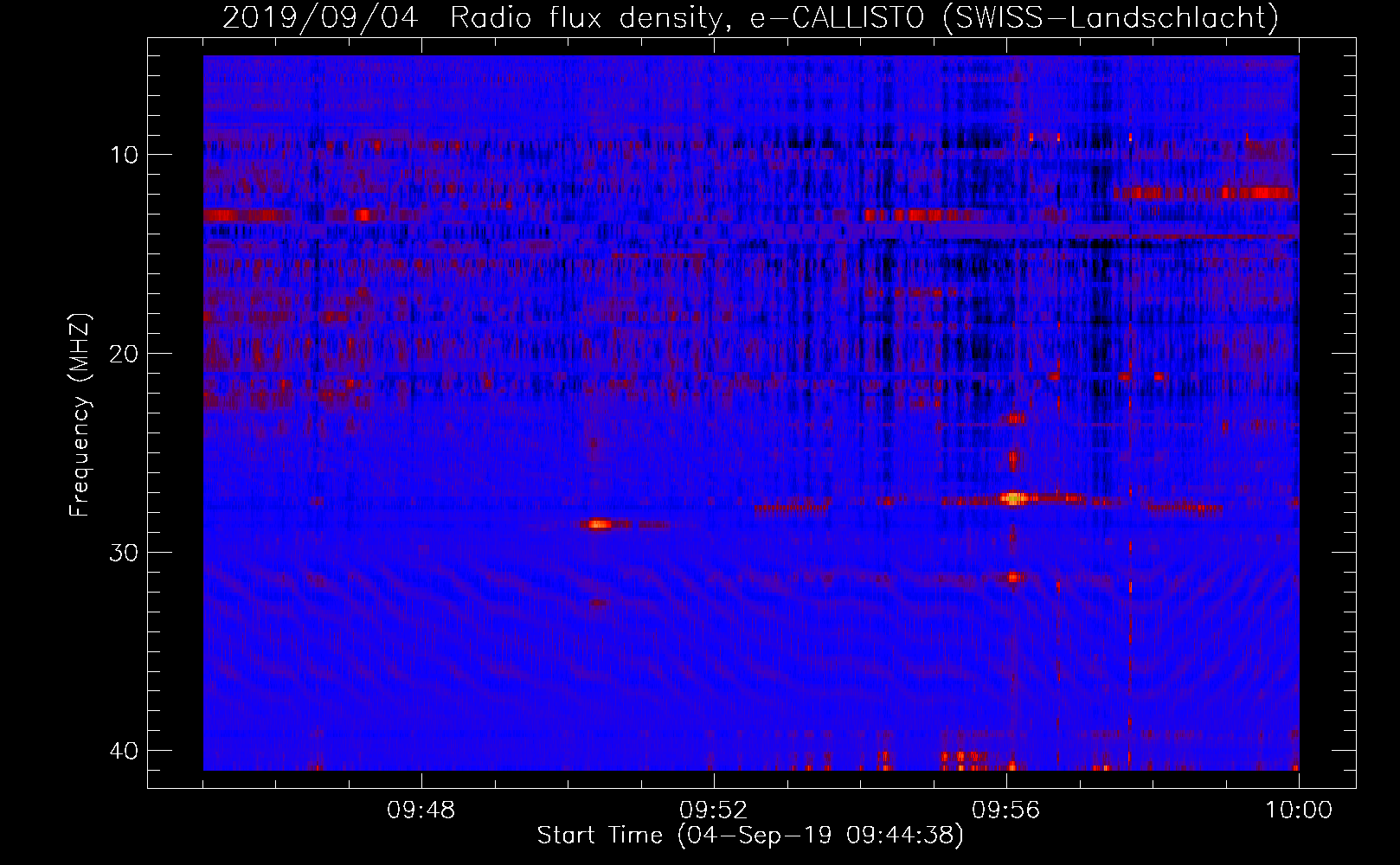This screenshot has width=1400, height=865.
Task: Click the 40 MHz frequency tick label
Action: coord(125,751)
